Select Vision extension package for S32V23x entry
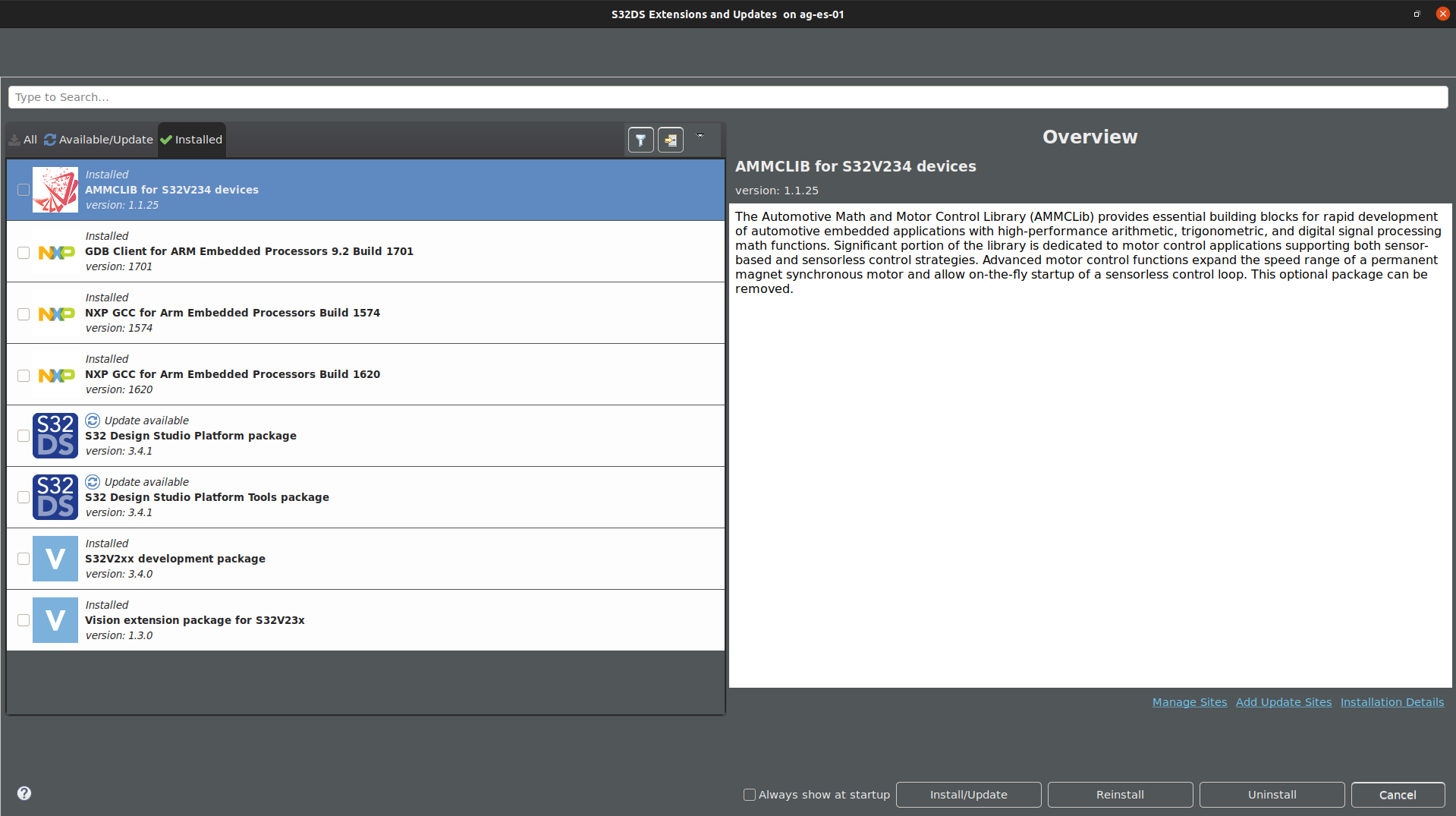Viewport: 1456px width, 816px height. click(x=366, y=620)
